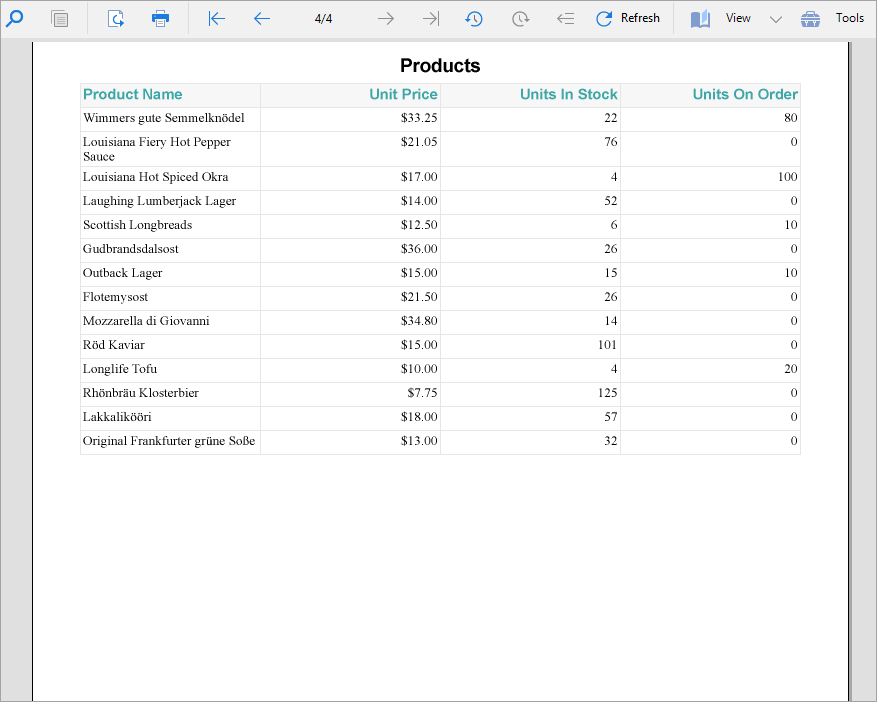Select Original Frankfurter grüne Soße cell
The height and width of the screenshot is (702, 877).
pos(171,442)
